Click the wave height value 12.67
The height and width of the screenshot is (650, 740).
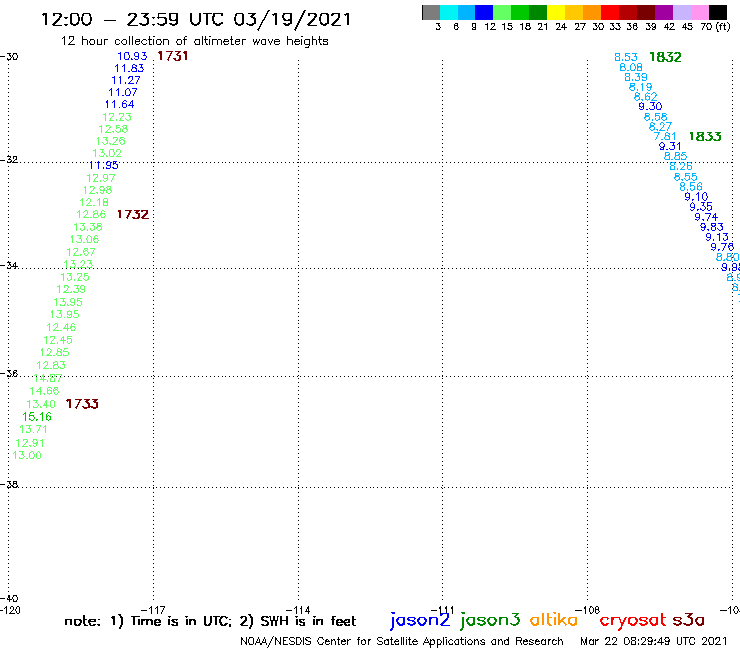pos(81,252)
